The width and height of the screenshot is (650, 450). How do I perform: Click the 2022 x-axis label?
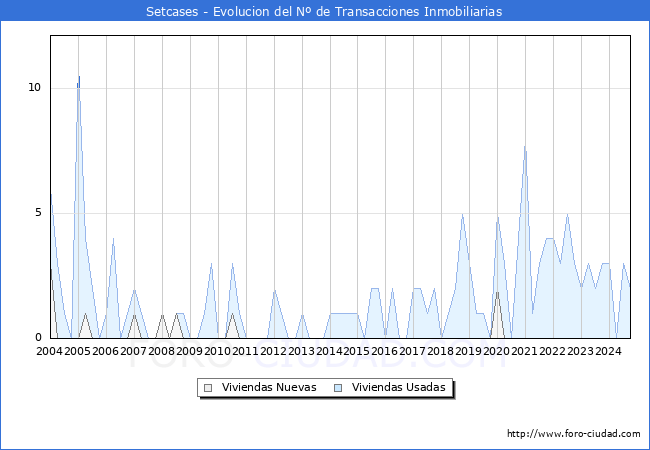(552, 351)
